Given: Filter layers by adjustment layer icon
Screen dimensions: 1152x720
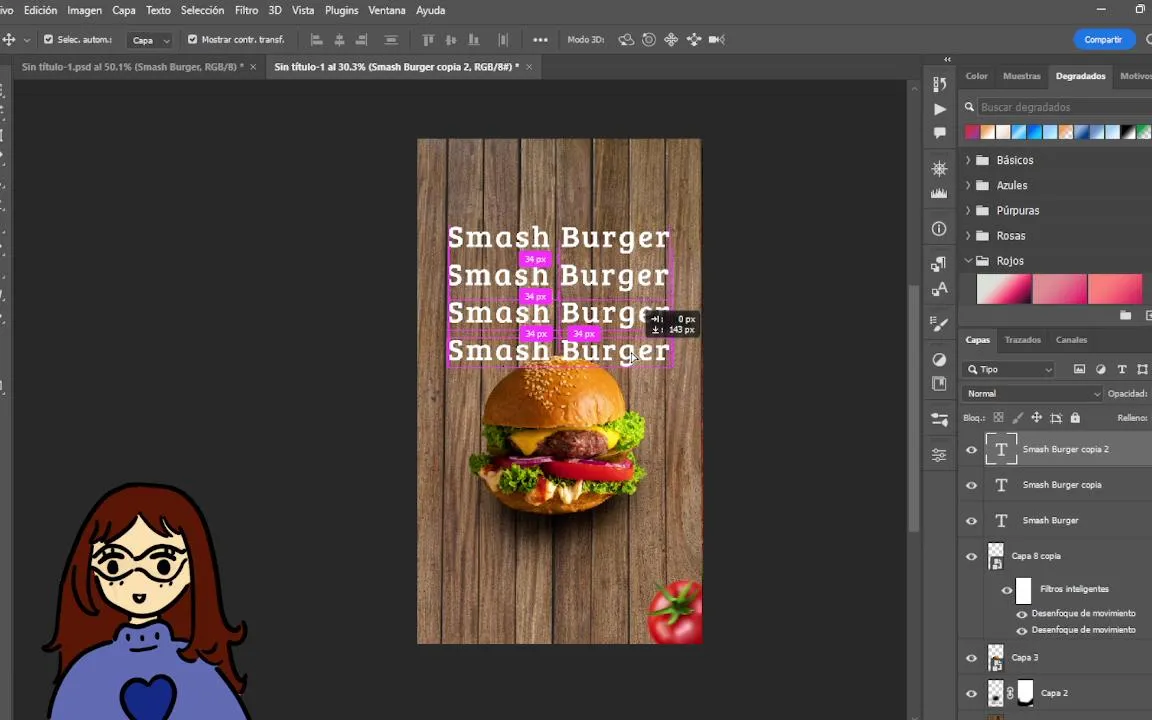Looking at the screenshot, I should pyautogui.click(x=1101, y=370).
